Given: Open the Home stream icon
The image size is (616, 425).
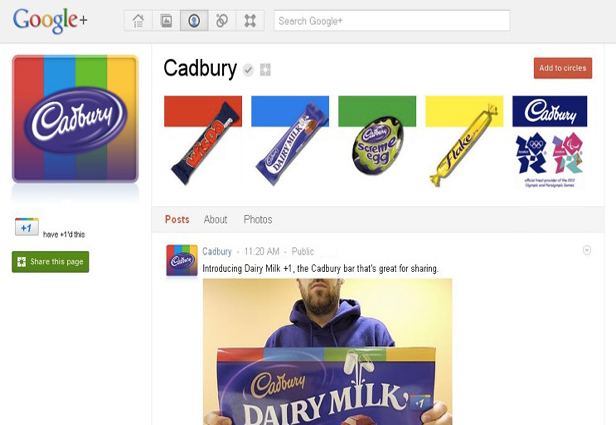Looking at the screenshot, I should coord(138,20).
